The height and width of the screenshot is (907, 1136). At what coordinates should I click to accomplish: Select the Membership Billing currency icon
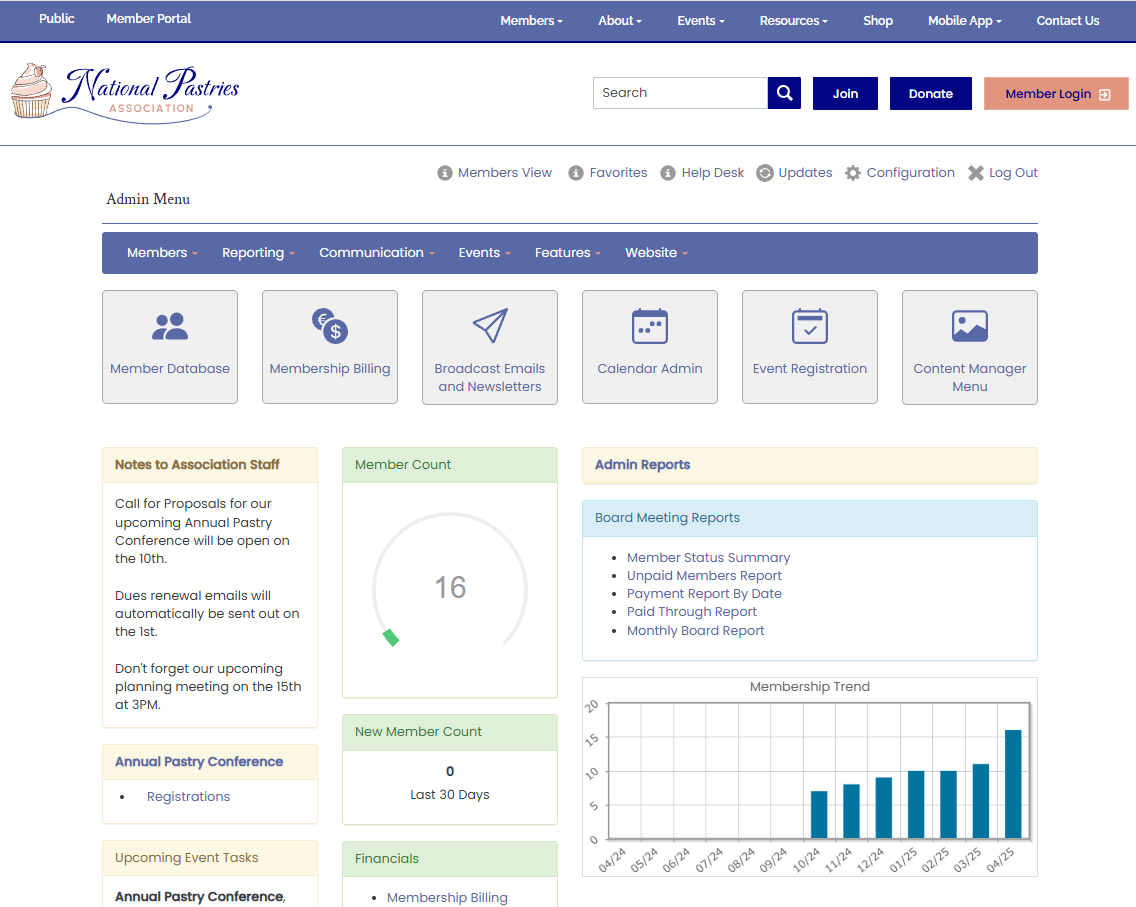coord(330,326)
